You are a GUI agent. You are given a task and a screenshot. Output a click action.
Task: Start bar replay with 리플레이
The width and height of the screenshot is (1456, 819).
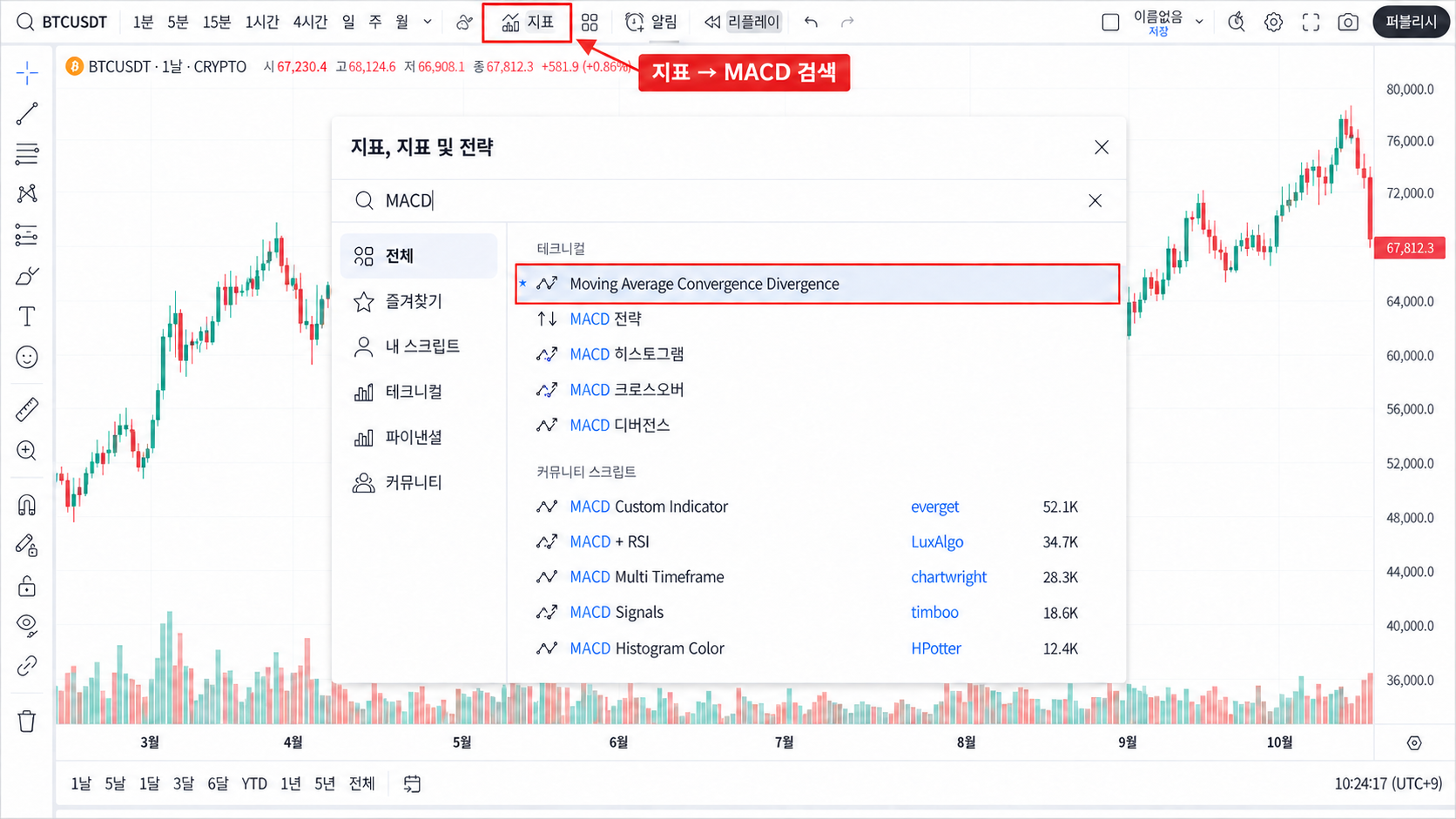pos(742,22)
